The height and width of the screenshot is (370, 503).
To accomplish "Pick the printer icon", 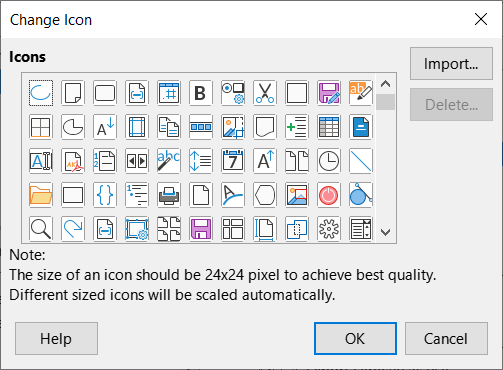I will (x=169, y=195).
